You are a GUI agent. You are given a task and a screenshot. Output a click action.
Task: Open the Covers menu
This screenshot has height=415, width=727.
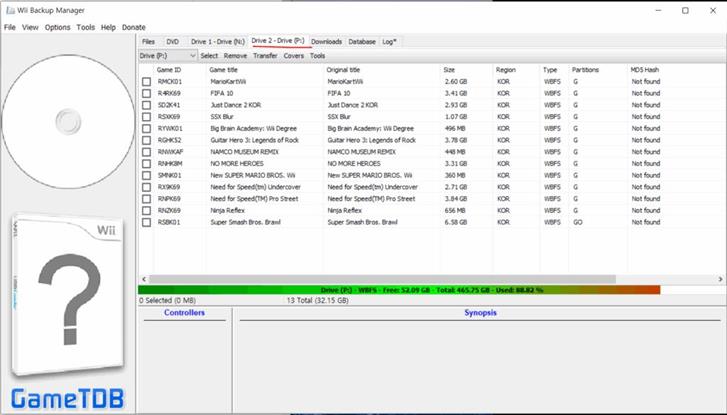pos(293,56)
